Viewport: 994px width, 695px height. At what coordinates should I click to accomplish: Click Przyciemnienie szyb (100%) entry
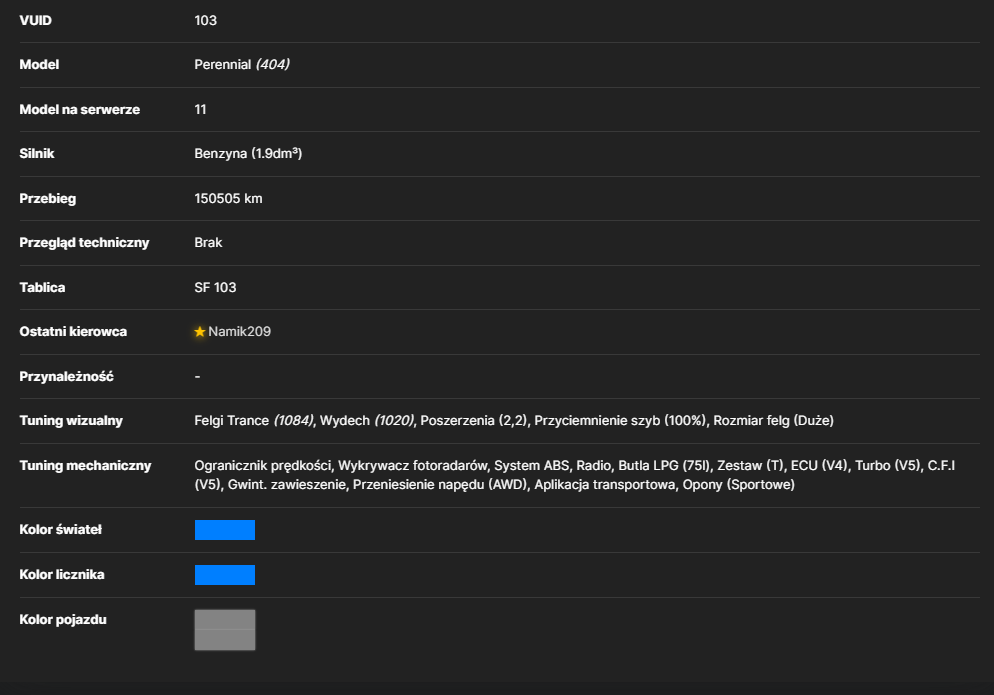coord(620,420)
